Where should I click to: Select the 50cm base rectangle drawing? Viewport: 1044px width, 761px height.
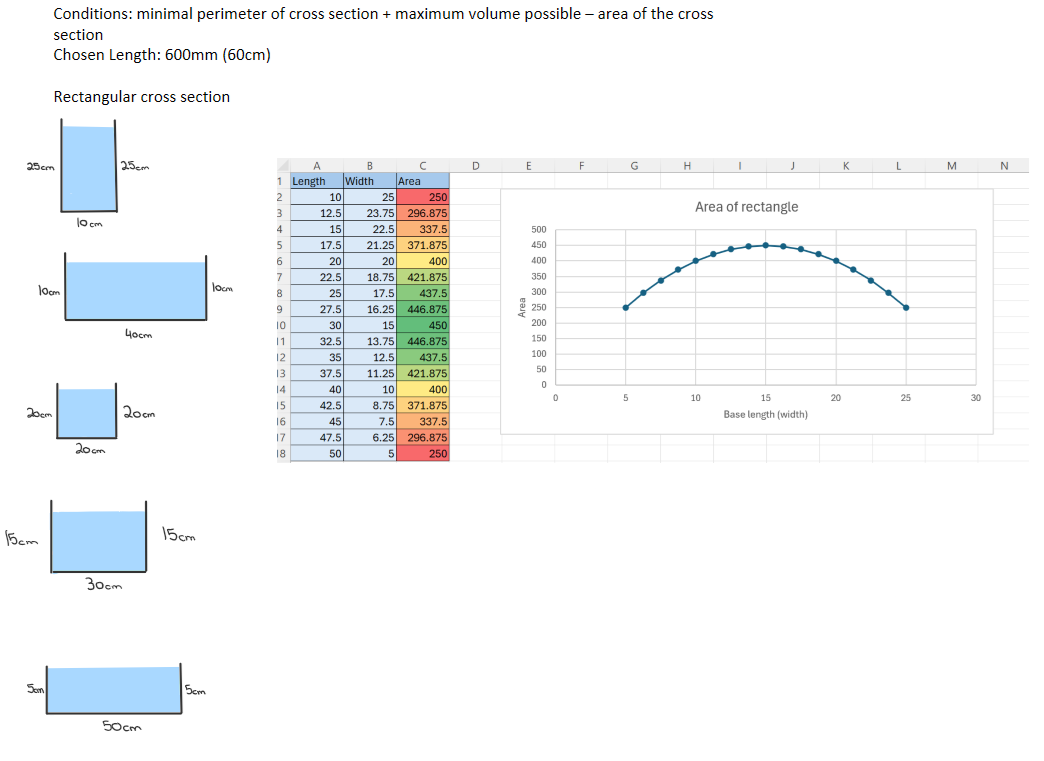click(x=114, y=689)
